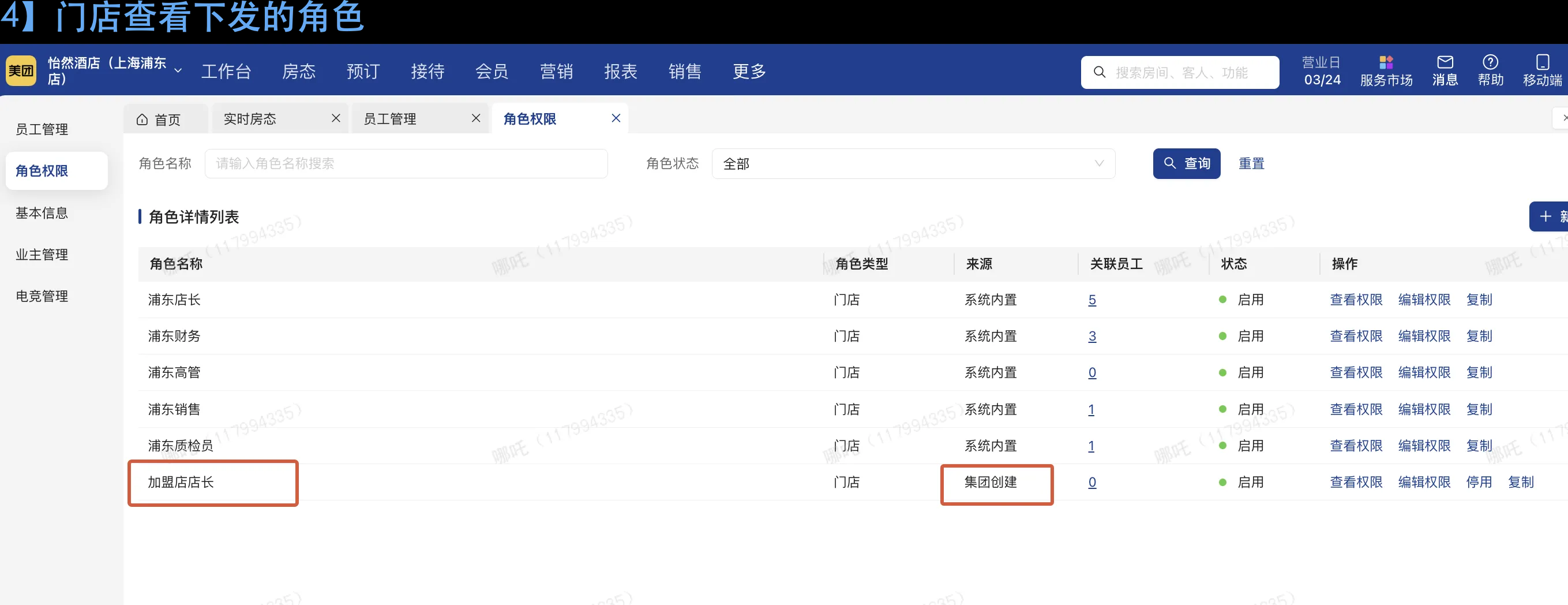Open linked staff count 3 for 浦东财务
This screenshot has height=605, width=1568.
pyautogui.click(x=1092, y=337)
